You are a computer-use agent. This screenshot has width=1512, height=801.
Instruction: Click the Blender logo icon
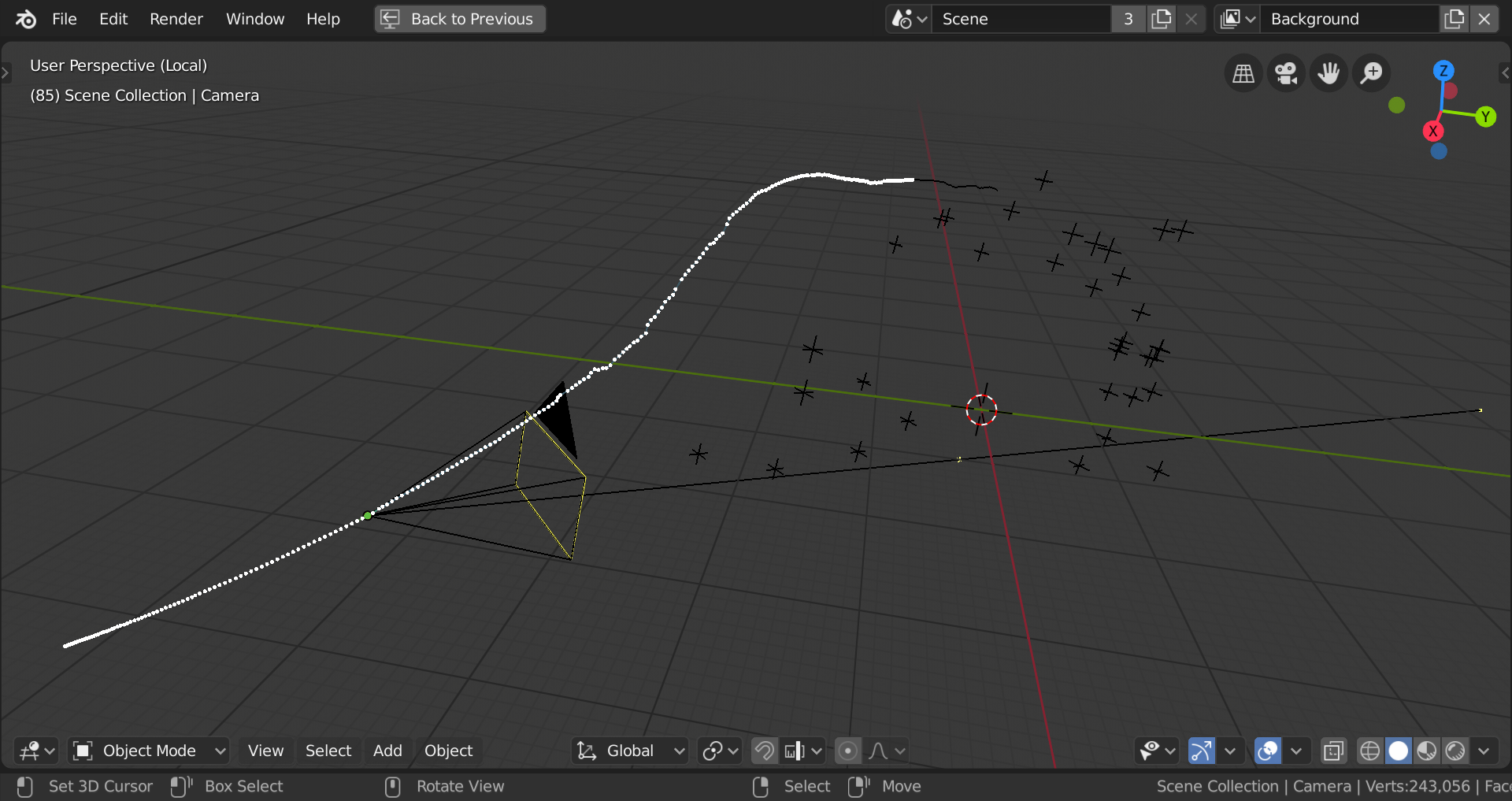point(26,19)
